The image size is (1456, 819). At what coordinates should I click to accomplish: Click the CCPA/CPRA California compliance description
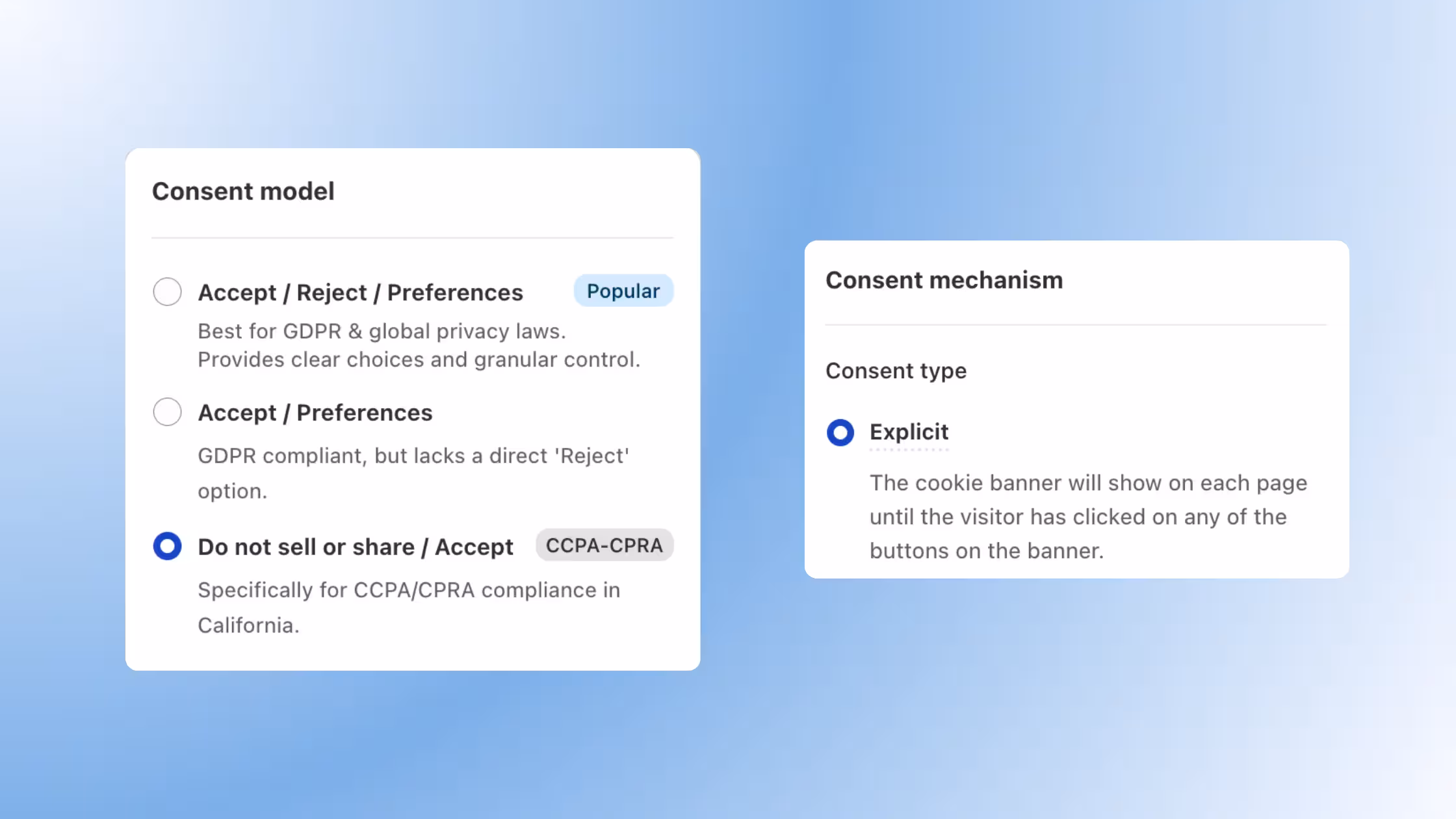point(408,607)
